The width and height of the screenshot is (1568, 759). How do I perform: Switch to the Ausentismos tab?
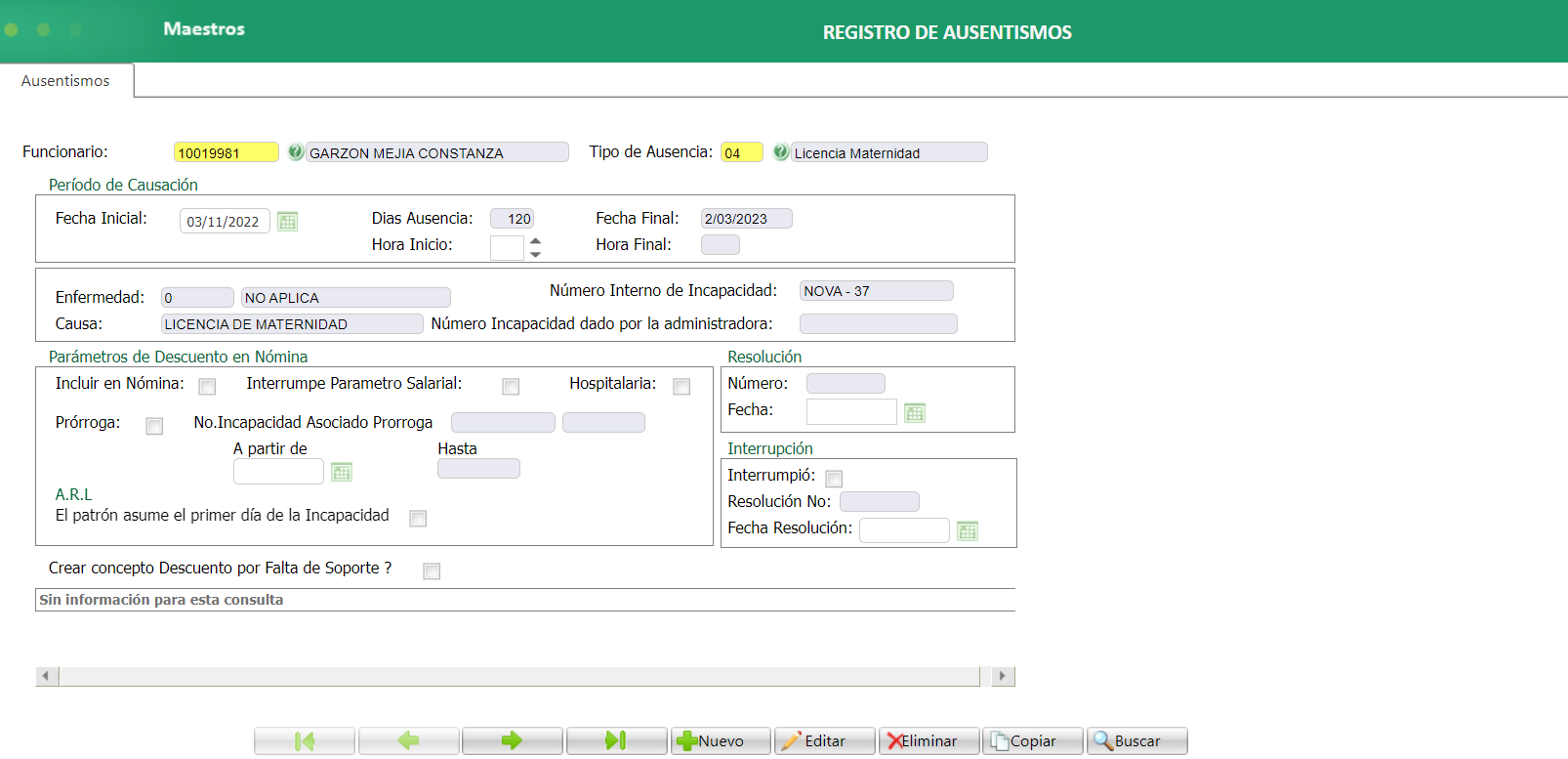[65, 81]
